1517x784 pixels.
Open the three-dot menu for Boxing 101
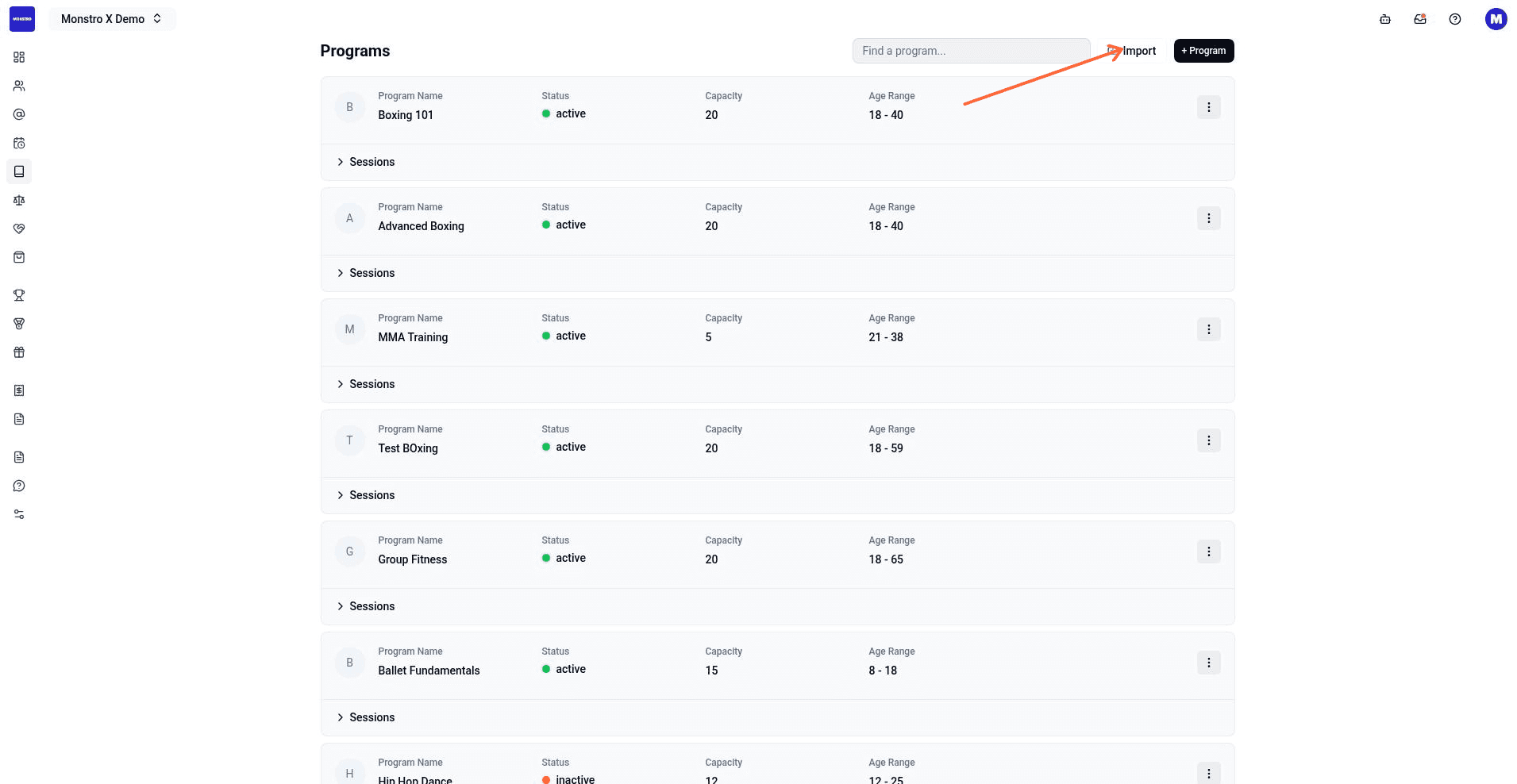(1209, 107)
